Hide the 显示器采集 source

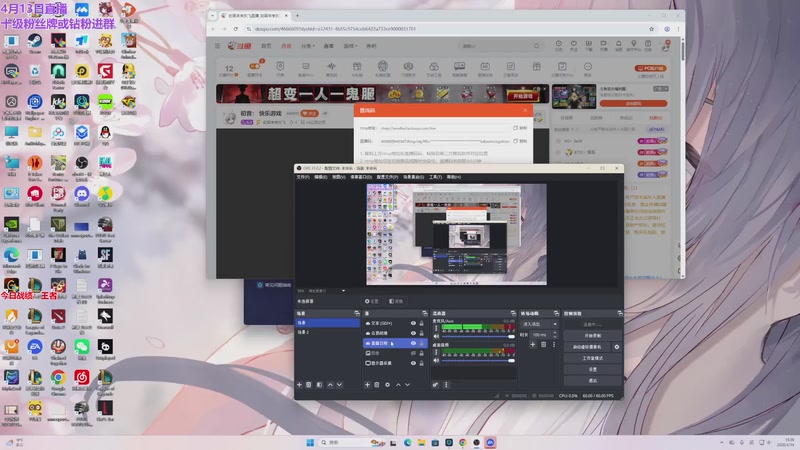click(413, 363)
